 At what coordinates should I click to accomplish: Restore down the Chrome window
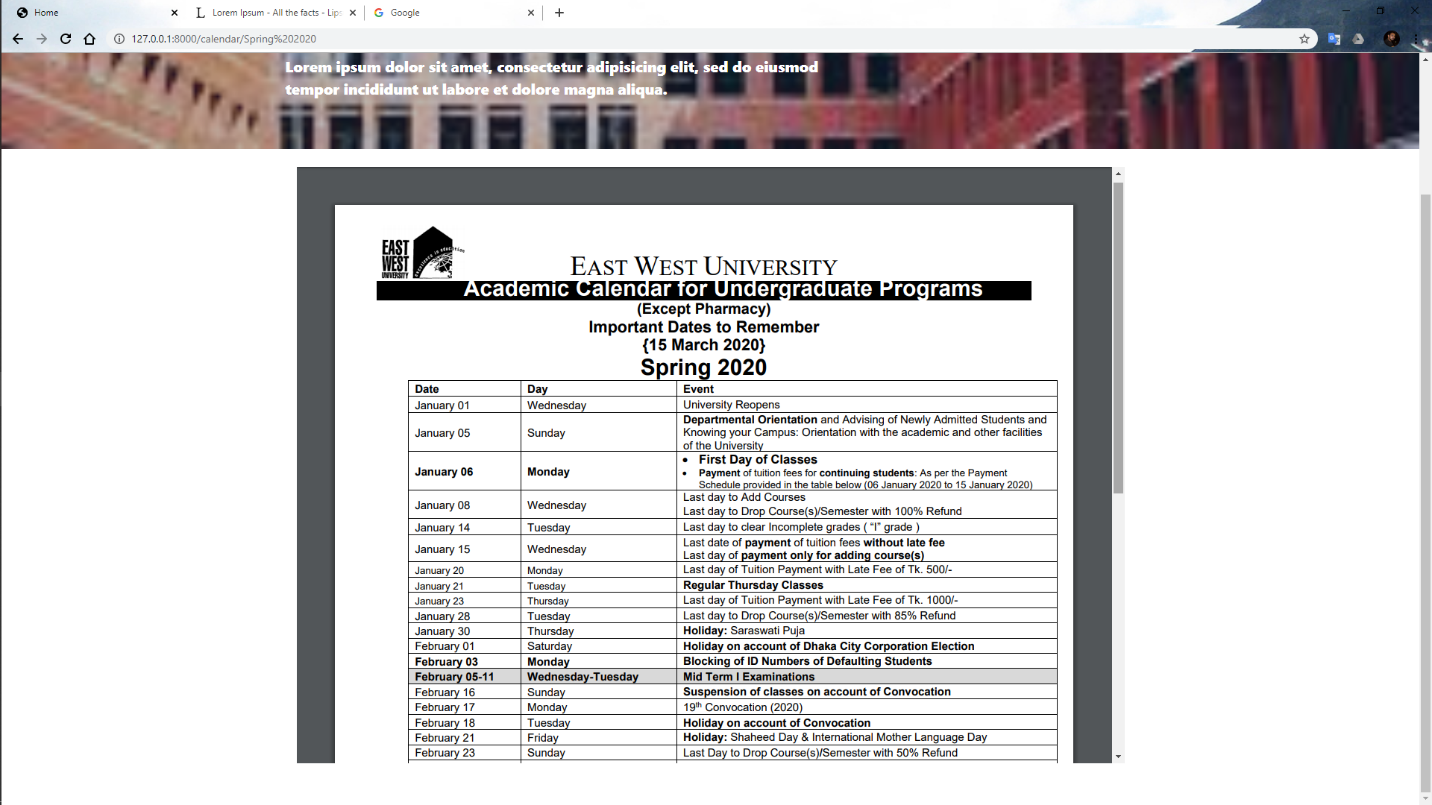point(1381,10)
